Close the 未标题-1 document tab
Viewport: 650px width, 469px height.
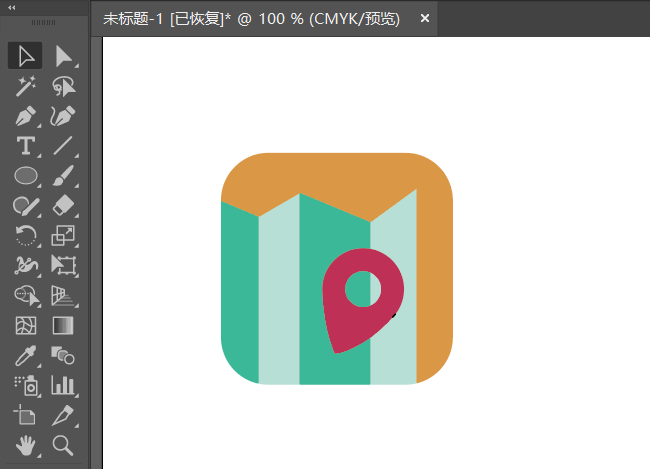pyautogui.click(x=424, y=18)
